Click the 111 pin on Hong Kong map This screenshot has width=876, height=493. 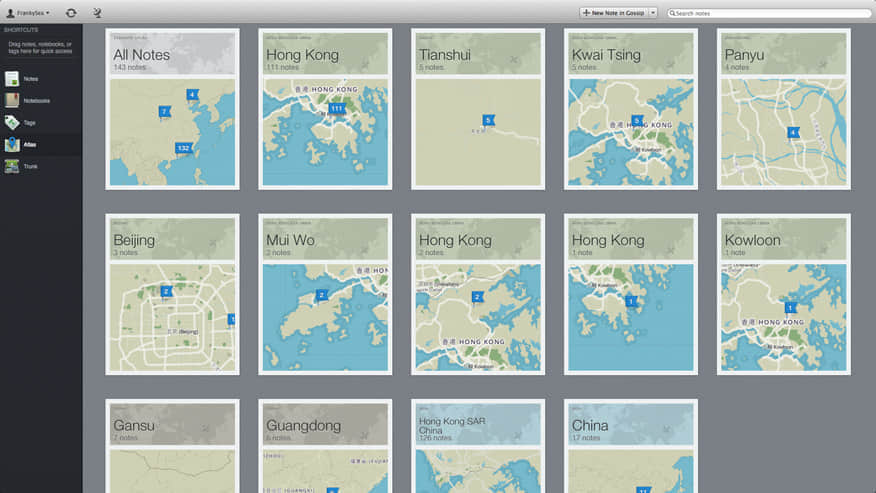[x=337, y=108]
